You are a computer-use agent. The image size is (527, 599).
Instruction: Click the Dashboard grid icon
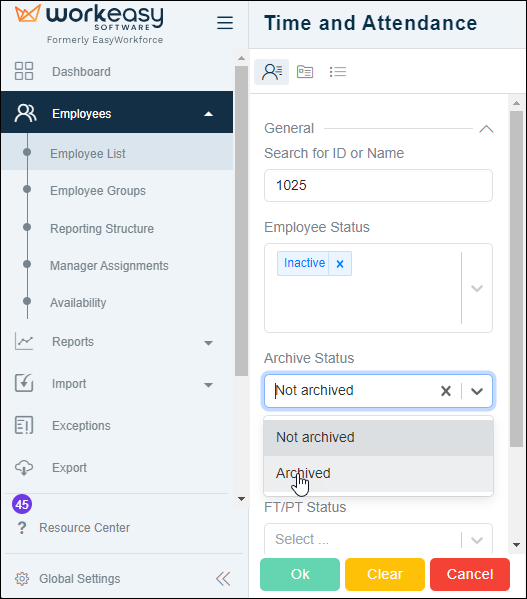click(24, 71)
